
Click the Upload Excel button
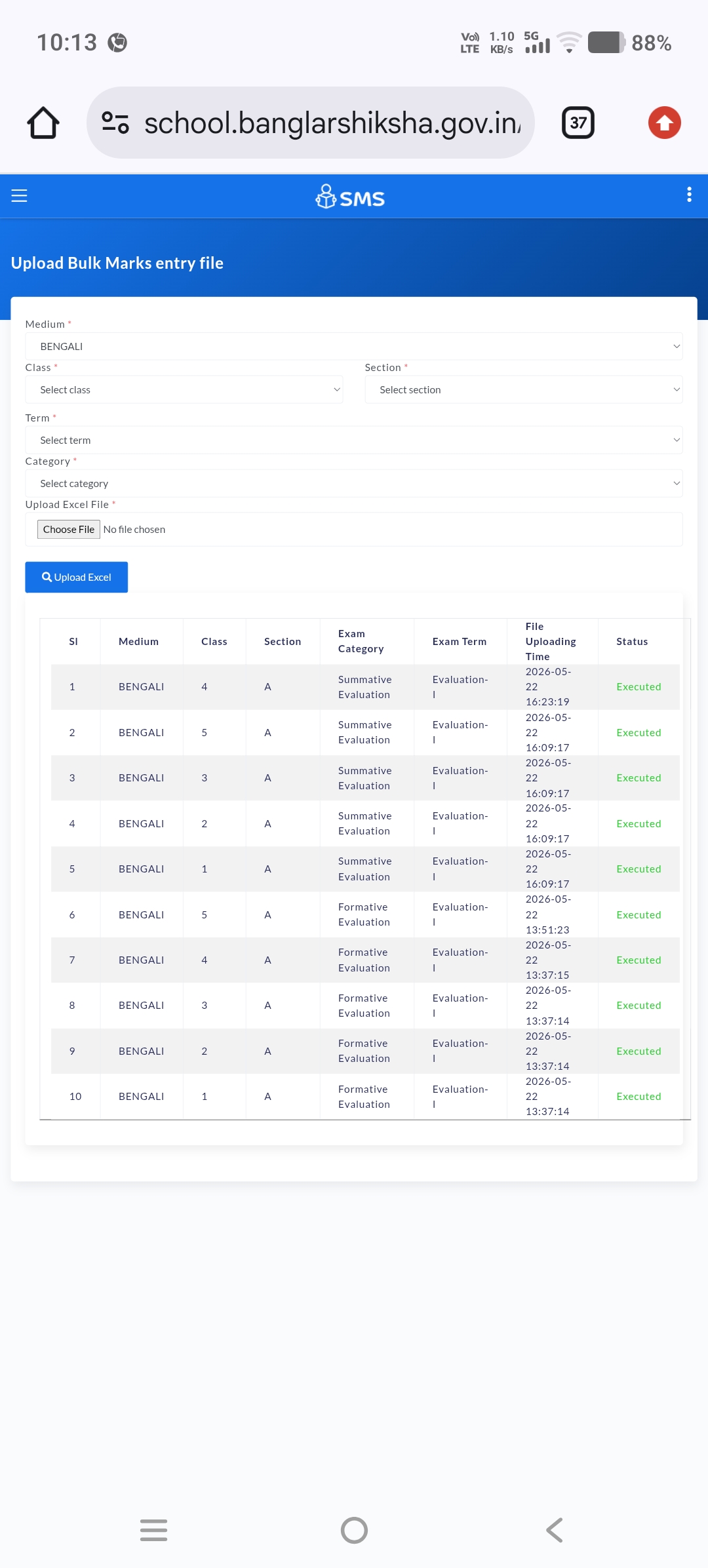[77, 577]
